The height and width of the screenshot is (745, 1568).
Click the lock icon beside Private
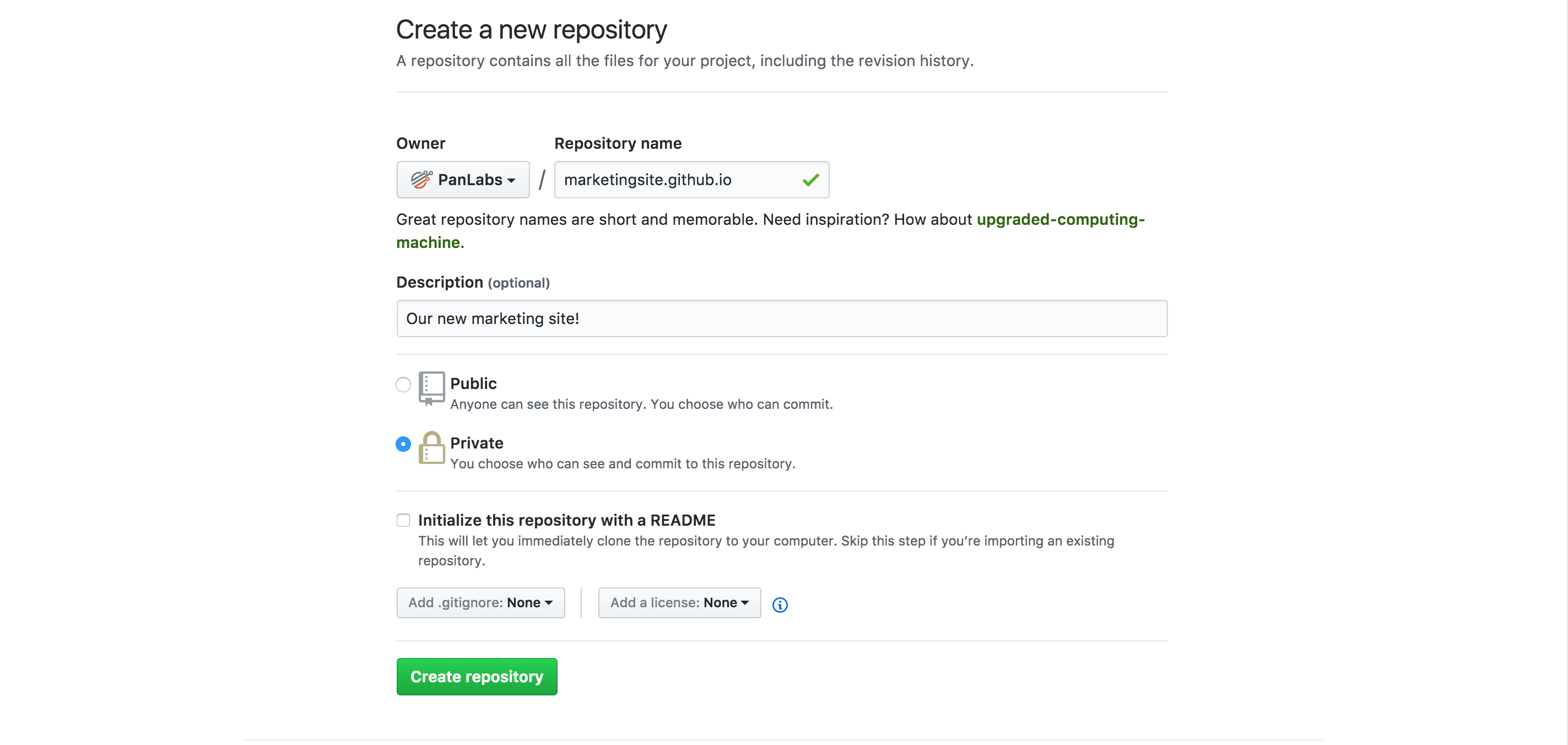point(431,449)
